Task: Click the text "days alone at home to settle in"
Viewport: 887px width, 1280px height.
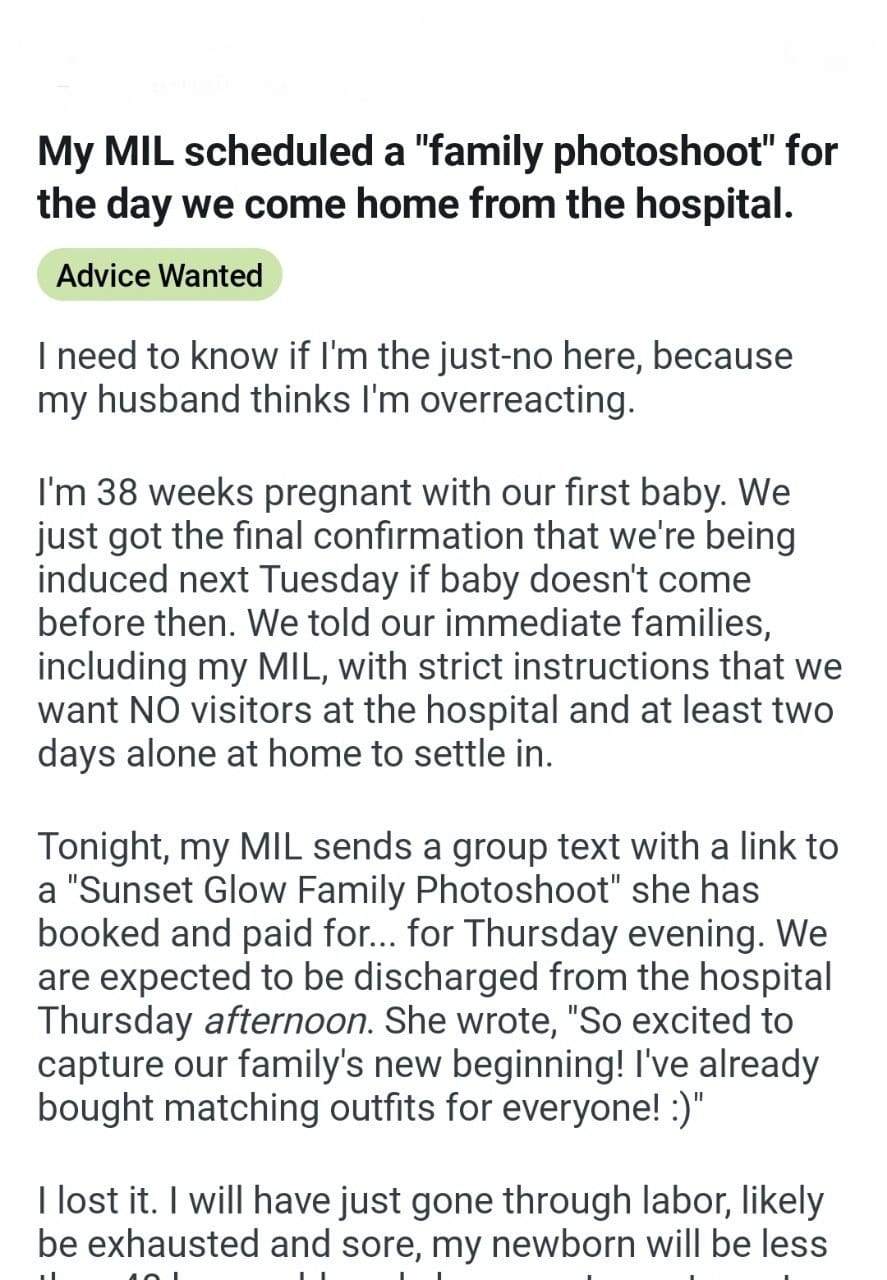Action: click(x=294, y=753)
